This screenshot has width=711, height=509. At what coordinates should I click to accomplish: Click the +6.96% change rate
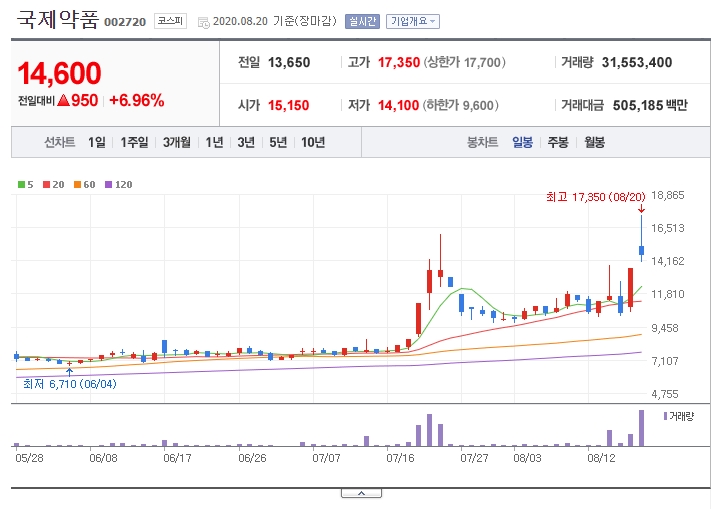[x=136, y=100]
